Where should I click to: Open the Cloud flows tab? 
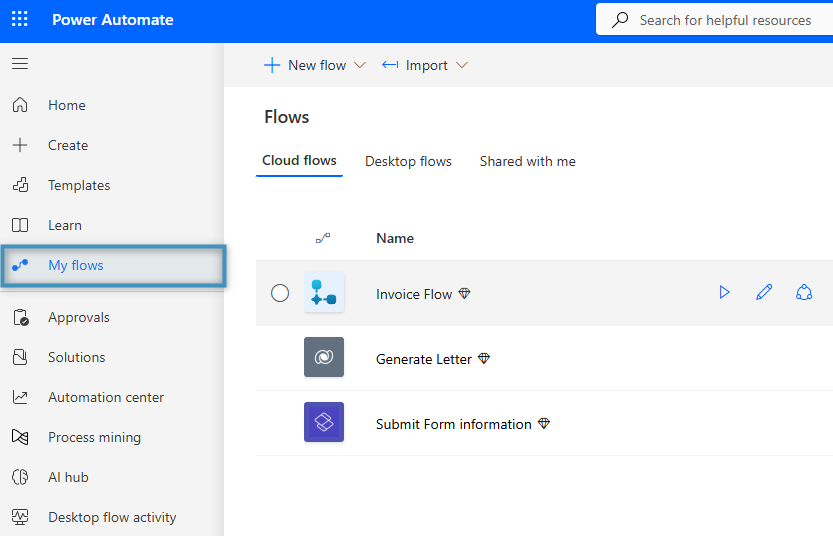coord(299,161)
